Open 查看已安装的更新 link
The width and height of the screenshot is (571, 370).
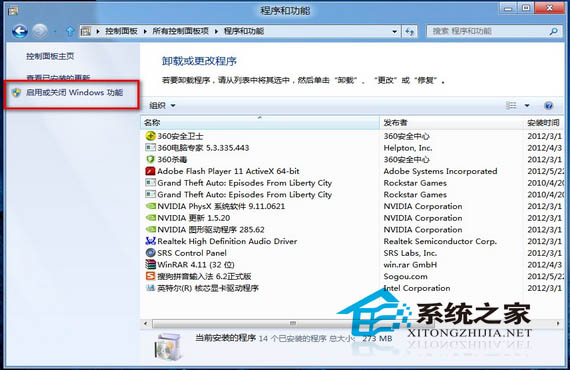[58, 77]
